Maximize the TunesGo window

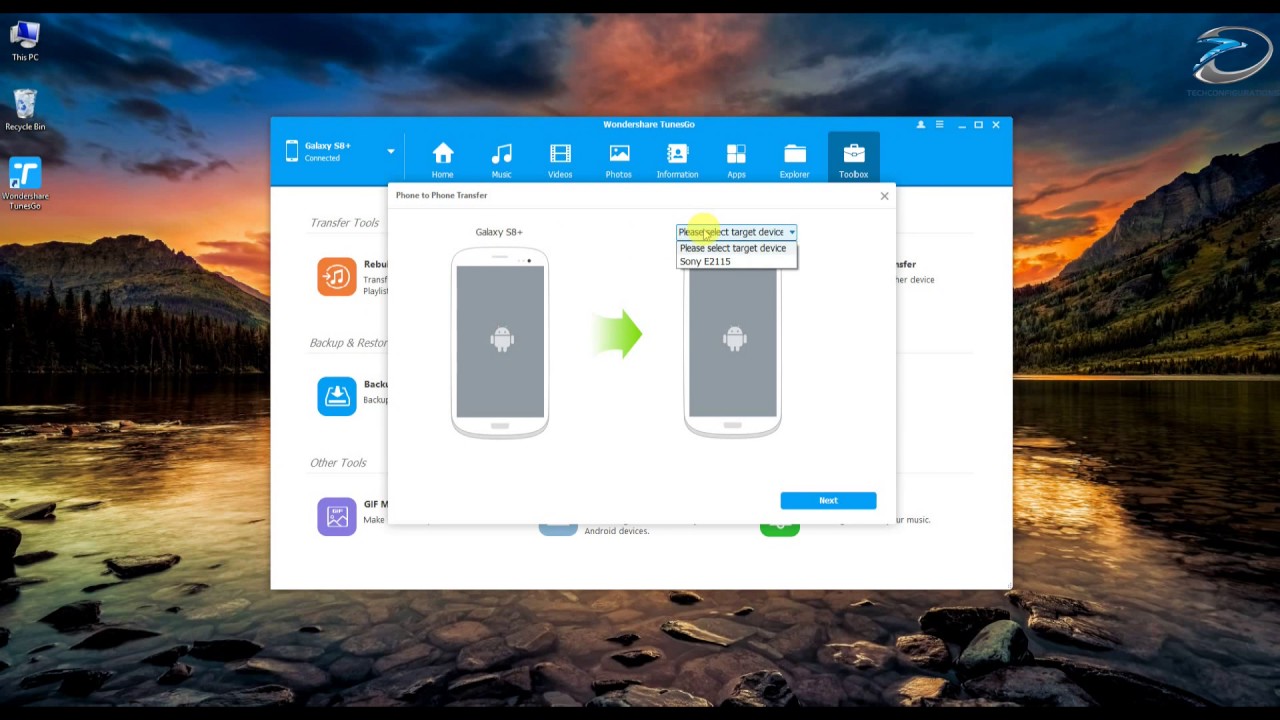(979, 125)
